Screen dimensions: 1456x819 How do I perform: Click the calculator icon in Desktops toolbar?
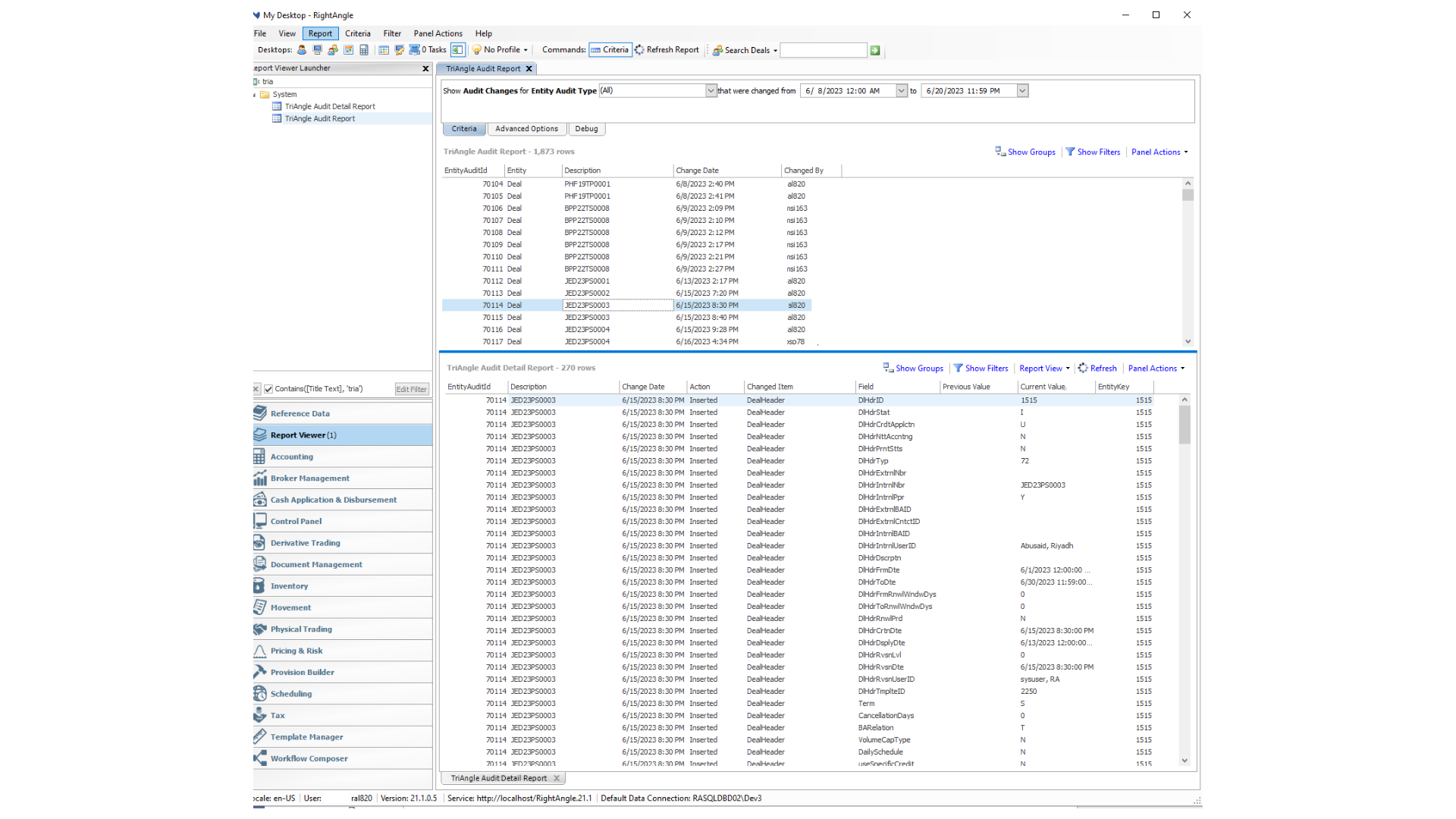click(x=364, y=50)
